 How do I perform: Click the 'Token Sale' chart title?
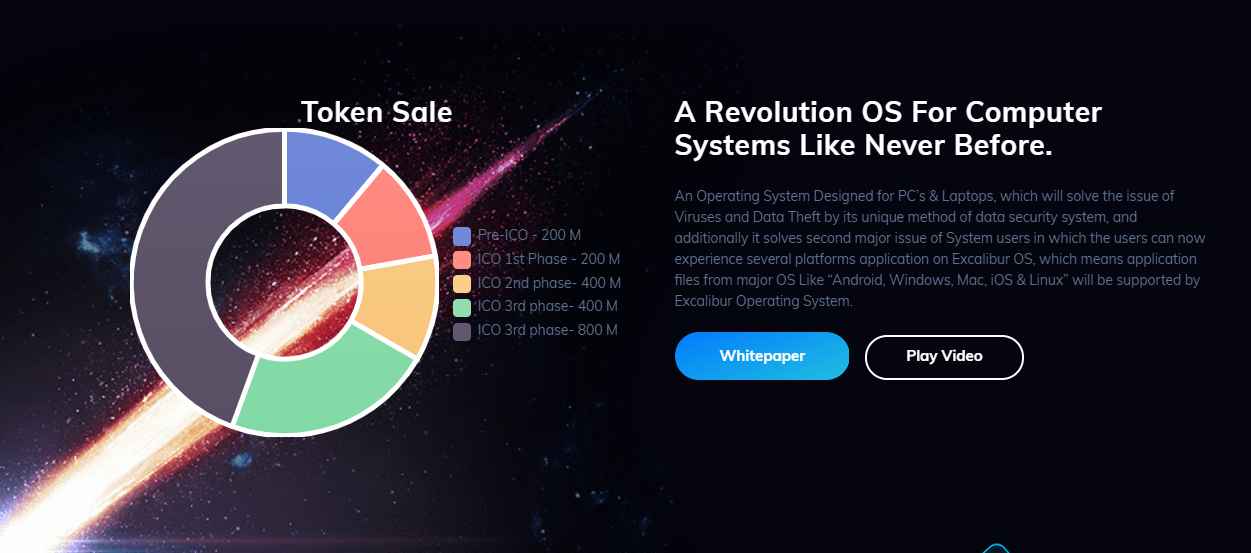[376, 112]
